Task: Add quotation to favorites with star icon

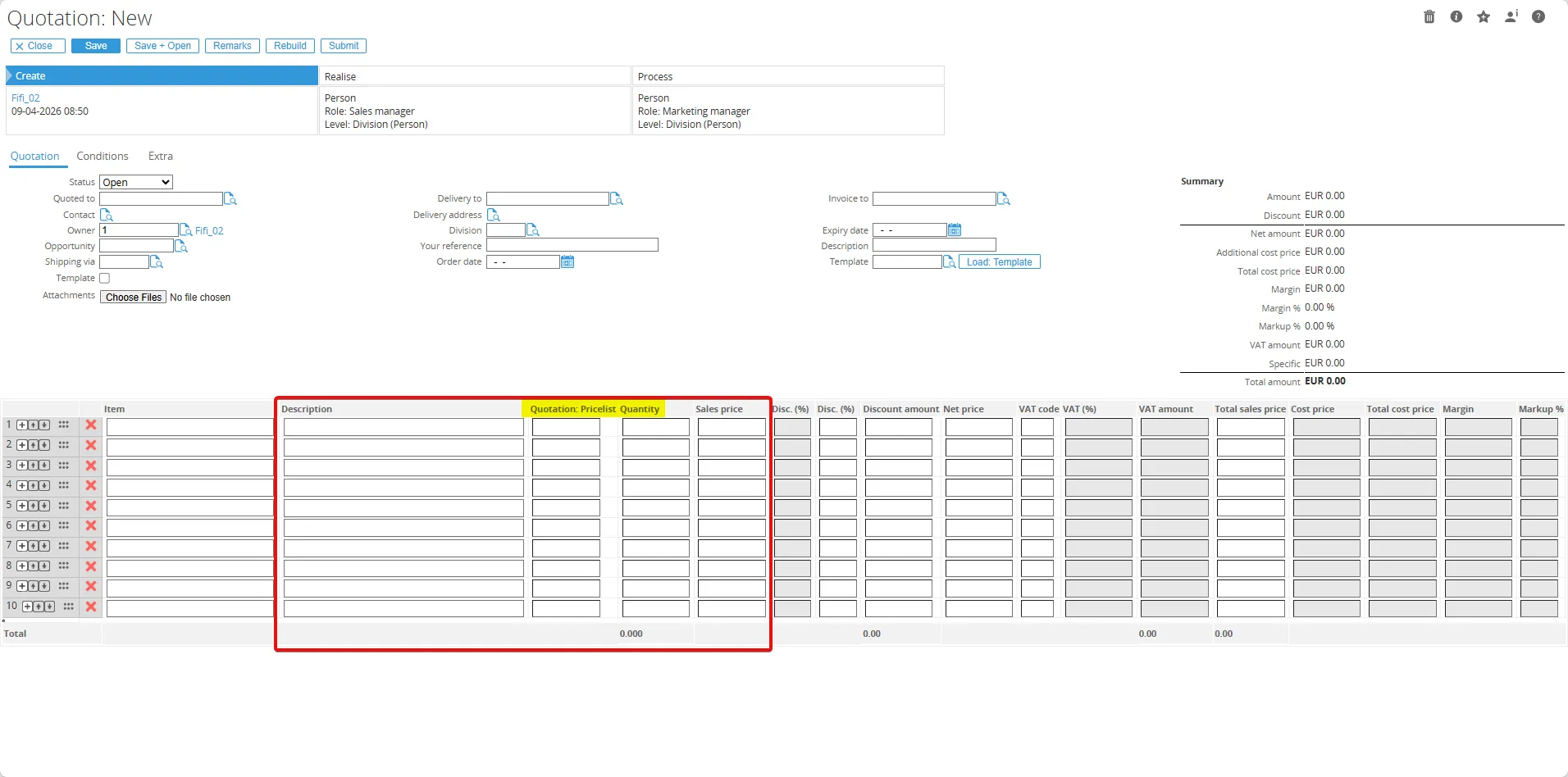Action: [1484, 16]
